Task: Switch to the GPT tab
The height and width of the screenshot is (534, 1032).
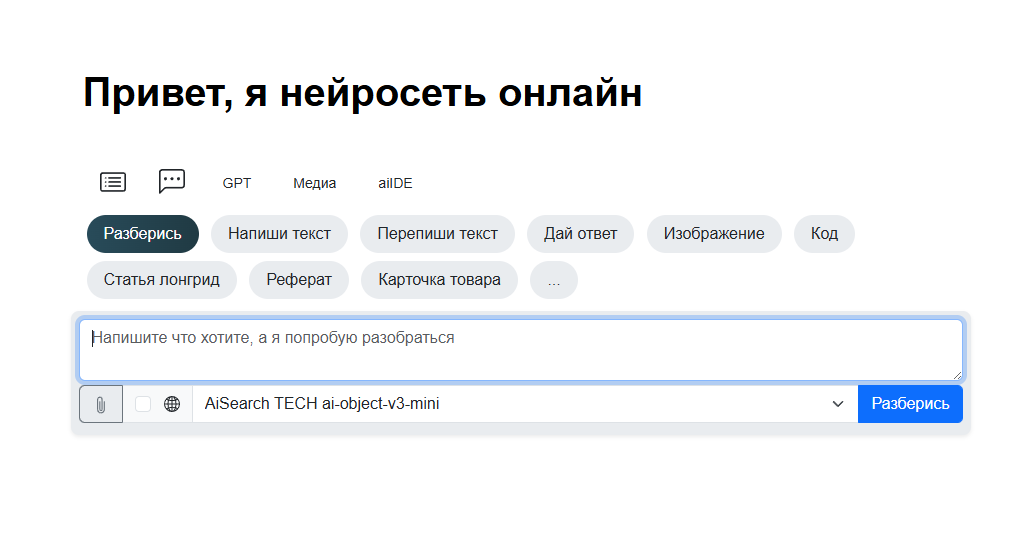Action: click(237, 183)
